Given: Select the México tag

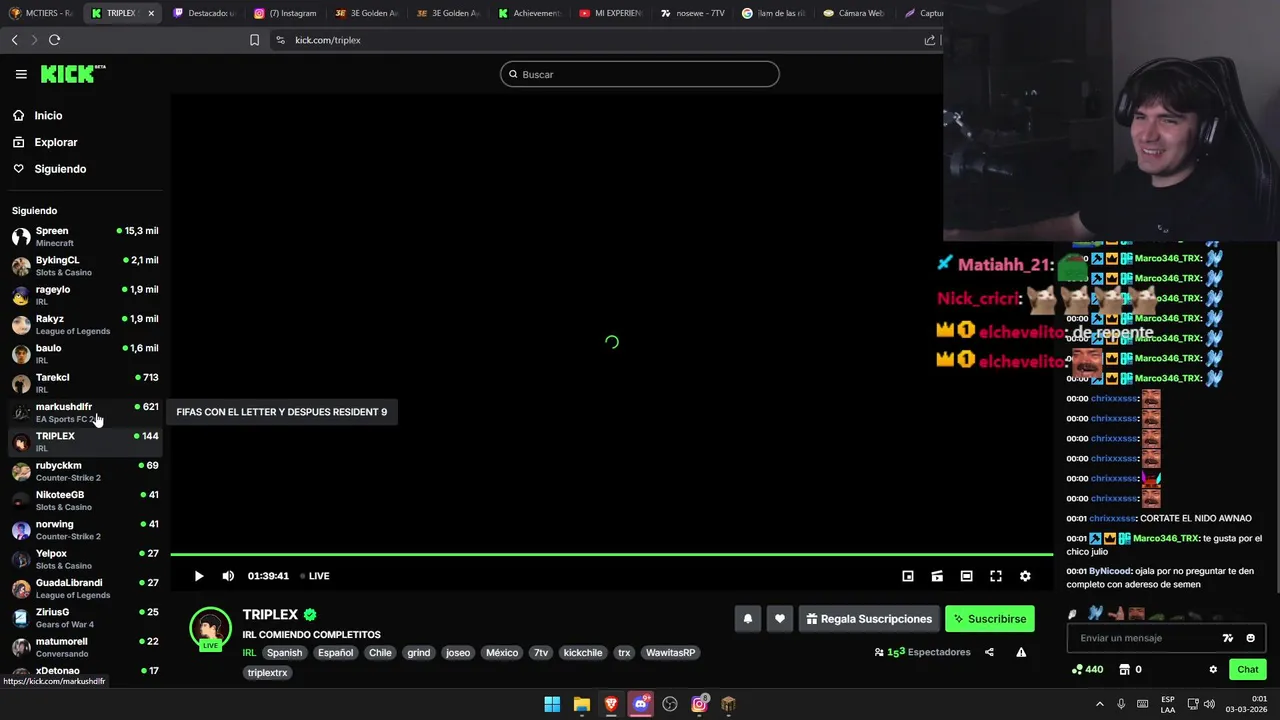Looking at the screenshot, I should (502, 653).
